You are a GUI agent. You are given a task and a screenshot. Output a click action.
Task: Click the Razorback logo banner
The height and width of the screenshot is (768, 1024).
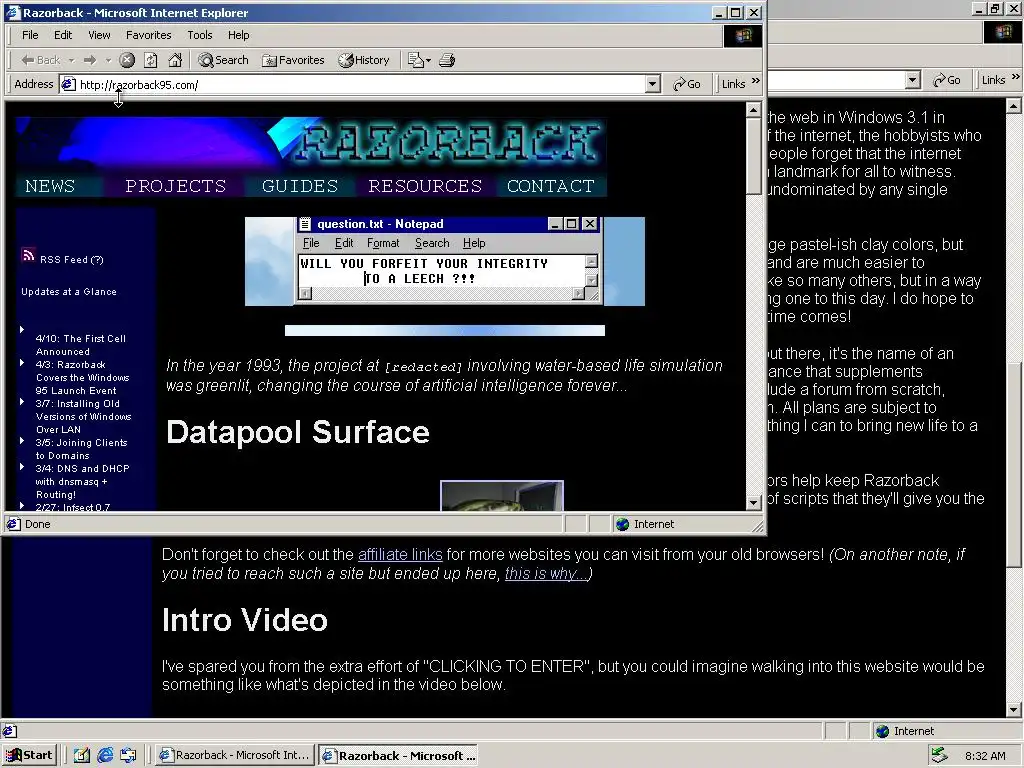[x=312, y=145]
